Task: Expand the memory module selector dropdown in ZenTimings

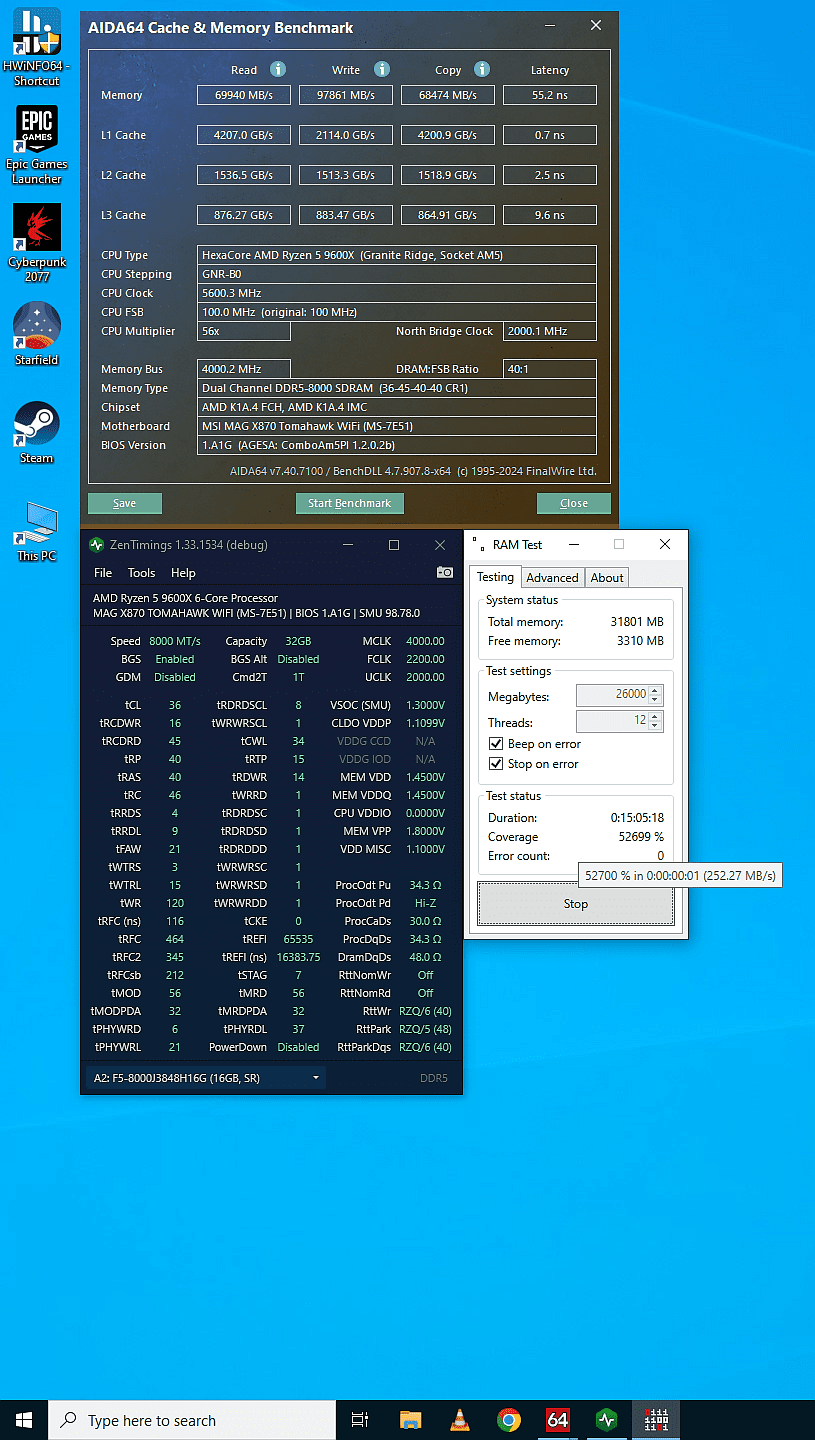Action: (x=316, y=1078)
